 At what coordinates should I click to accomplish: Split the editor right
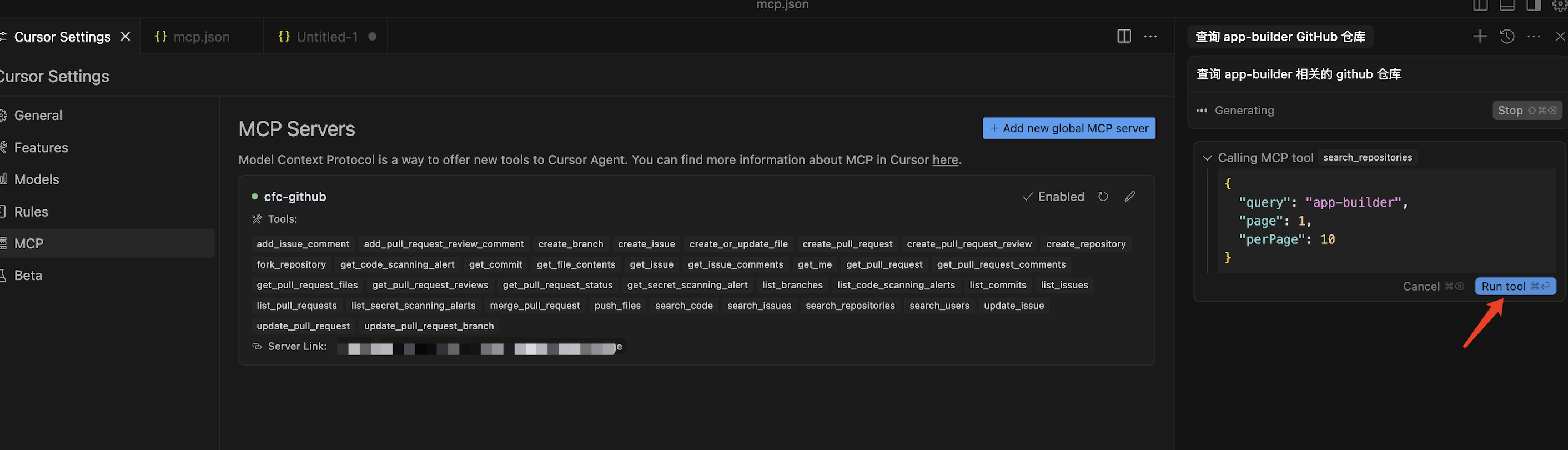coord(1124,37)
